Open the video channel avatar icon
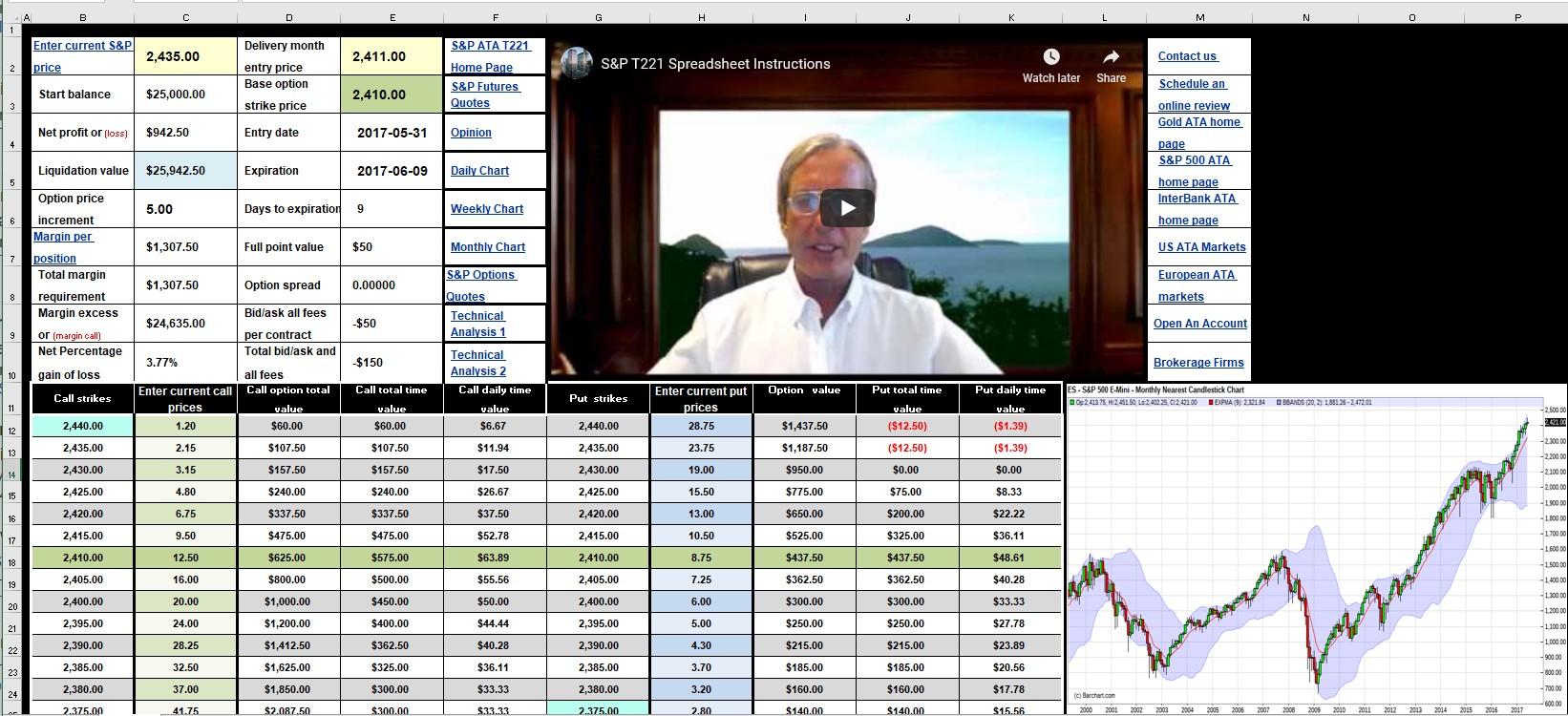The width and height of the screenshot is (1568, 716). (x=577, y=64)
